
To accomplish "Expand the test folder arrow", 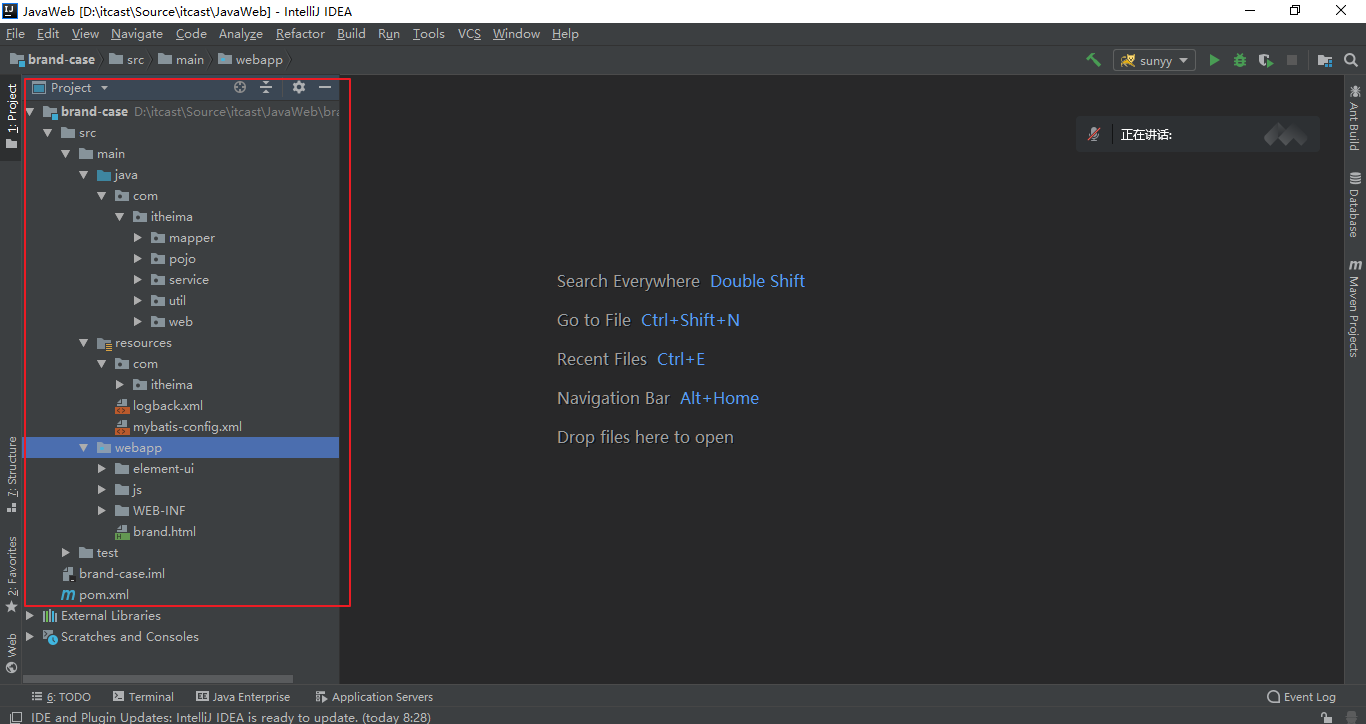I will coord(67,553).
